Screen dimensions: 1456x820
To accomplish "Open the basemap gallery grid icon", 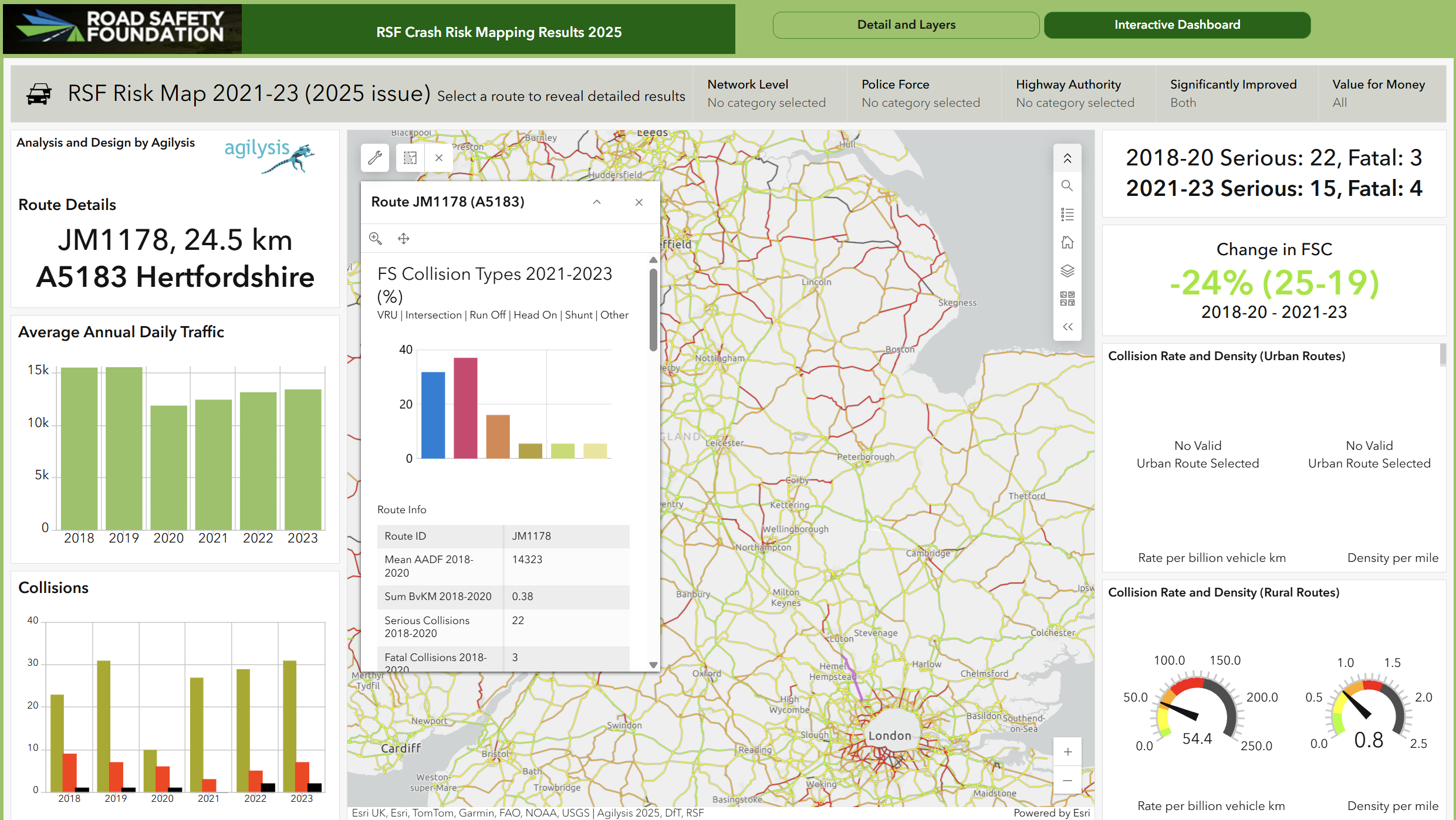I will [x=1067, y=299].
